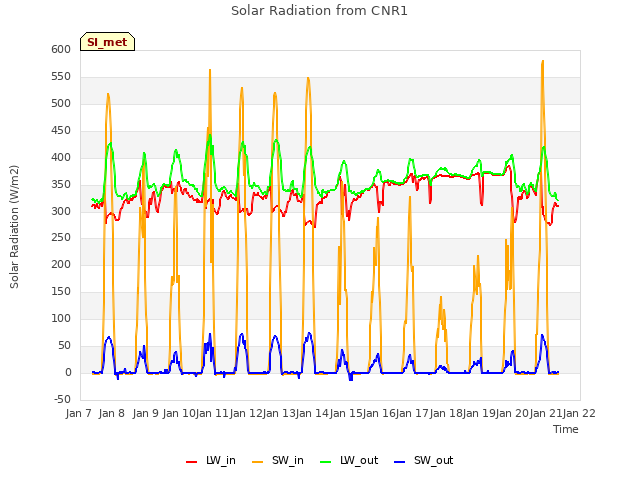Click the blue SW_out legend color marker
The image size is (640, 480).
(x=400, y=461)
